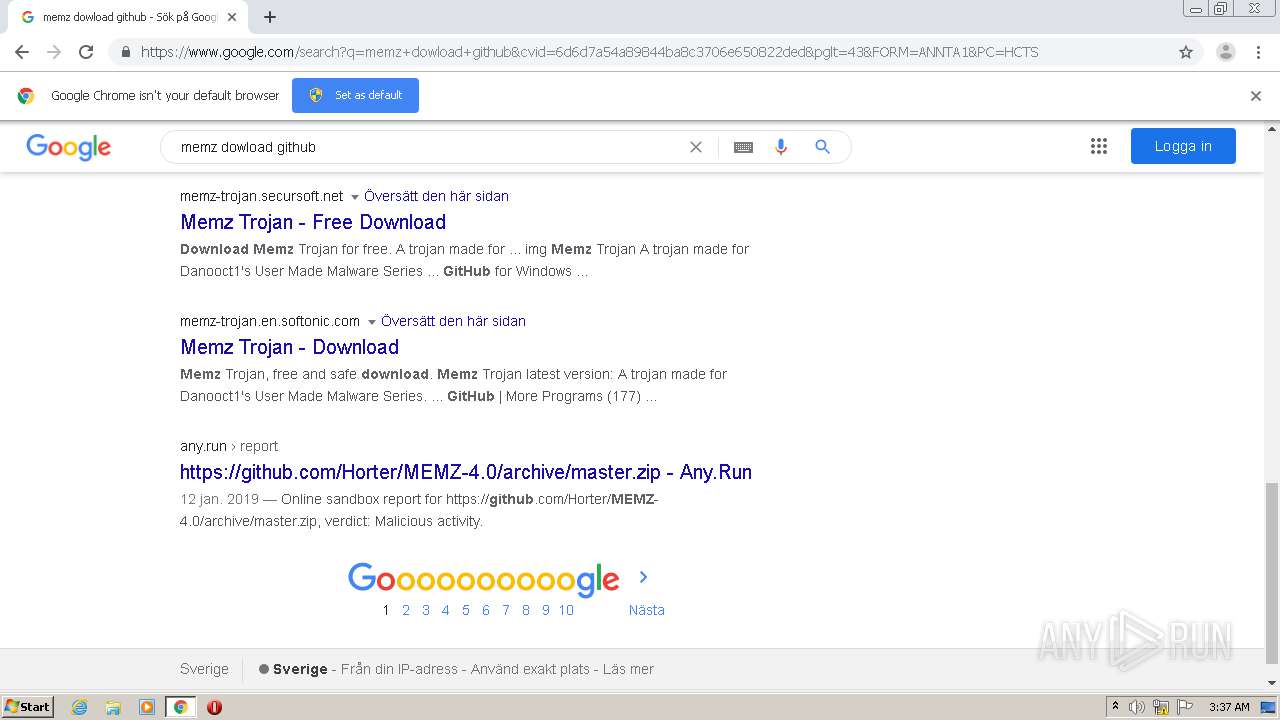The image size is (1280, 720).
Task: Click the volume speaker tray icon
Action: 1137,707
